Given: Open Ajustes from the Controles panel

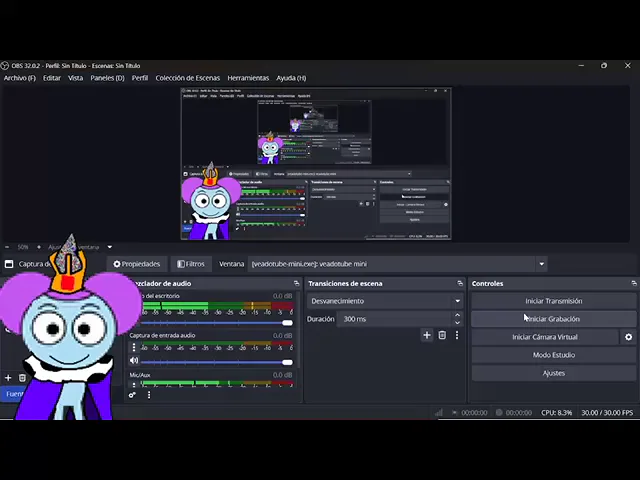Looking at the screenshot, I should pos(554,373).
